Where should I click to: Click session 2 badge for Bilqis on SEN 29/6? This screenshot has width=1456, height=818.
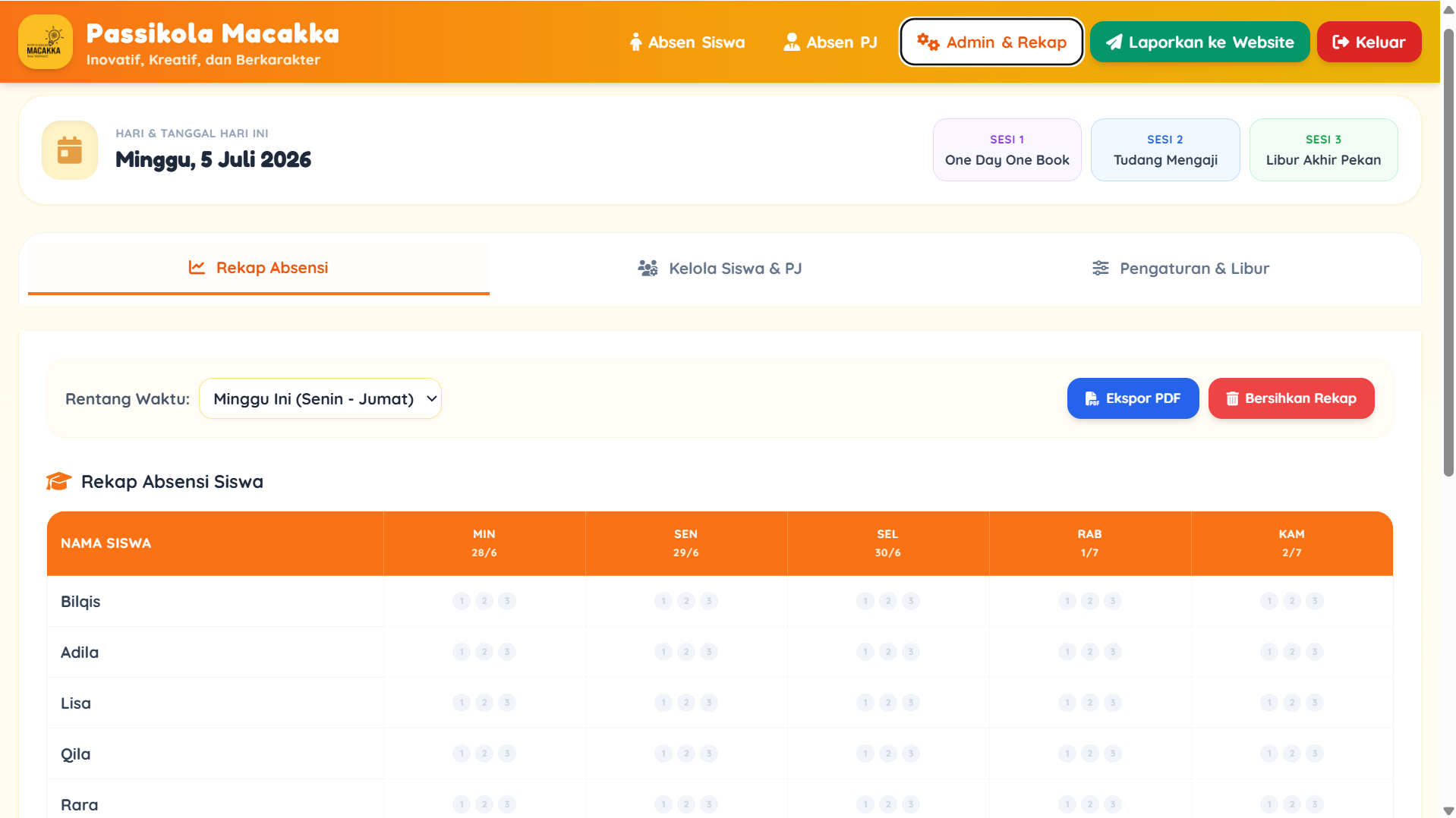coord(686,601)
